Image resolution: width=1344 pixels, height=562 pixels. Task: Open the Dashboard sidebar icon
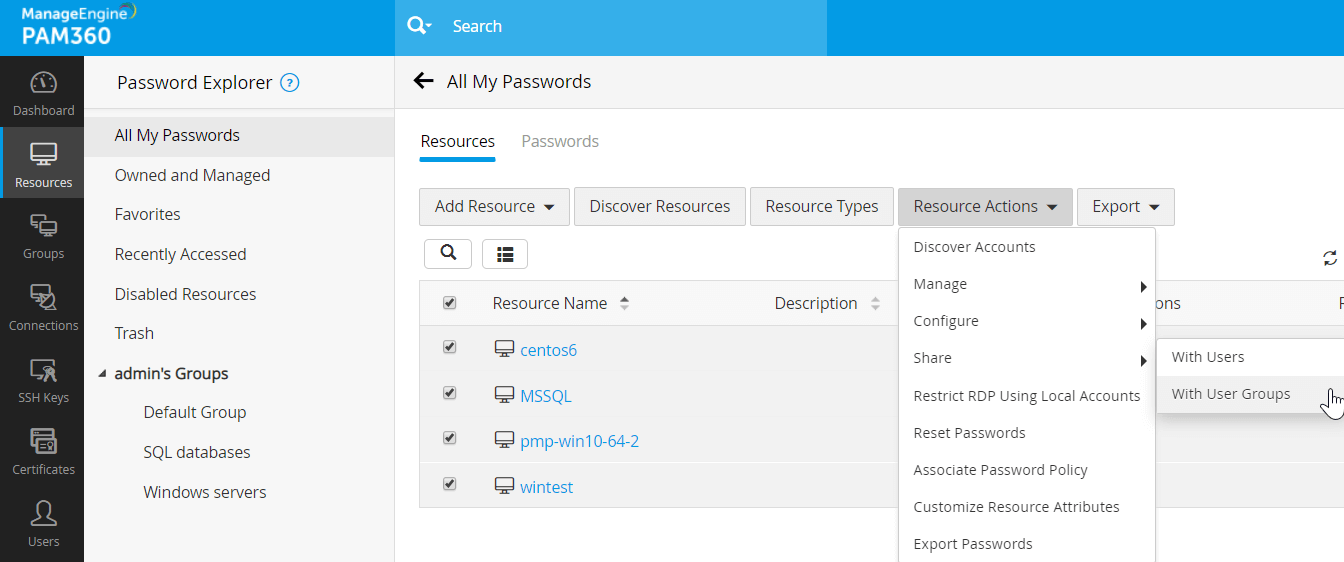click(x=43, y=94)
